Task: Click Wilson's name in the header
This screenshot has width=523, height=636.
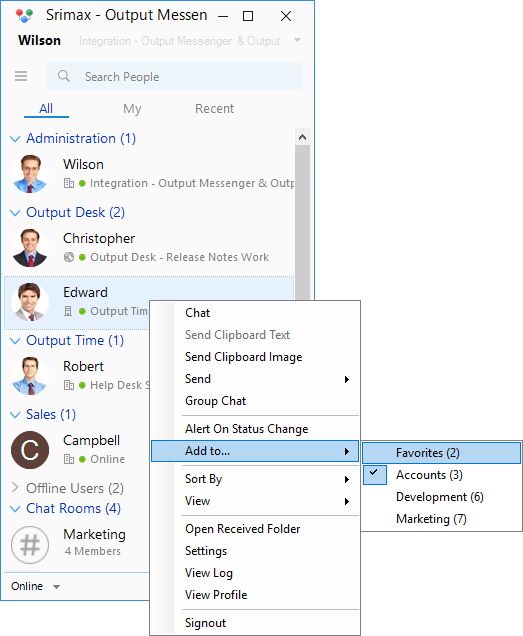Action: pyautogui.click(x=39, y=41)
